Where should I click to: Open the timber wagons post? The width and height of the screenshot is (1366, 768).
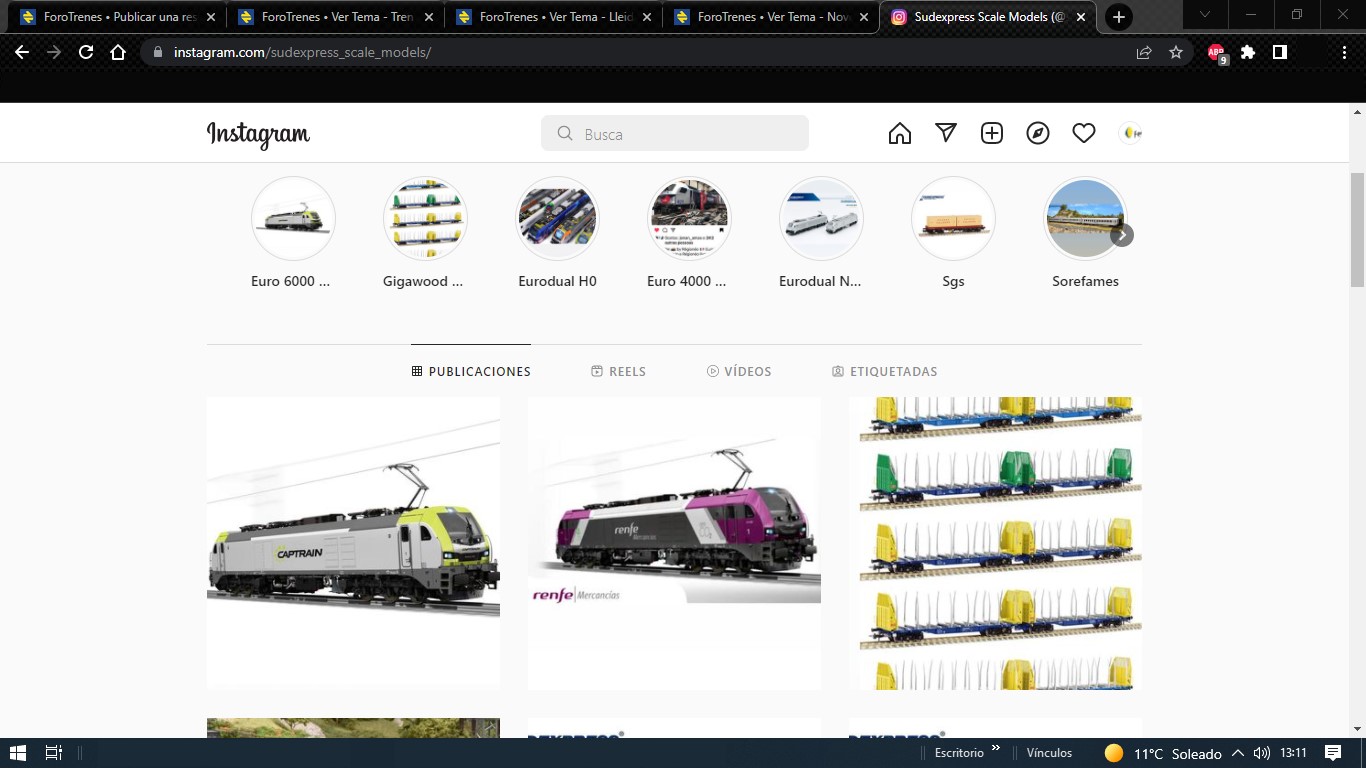coord(995,544)
